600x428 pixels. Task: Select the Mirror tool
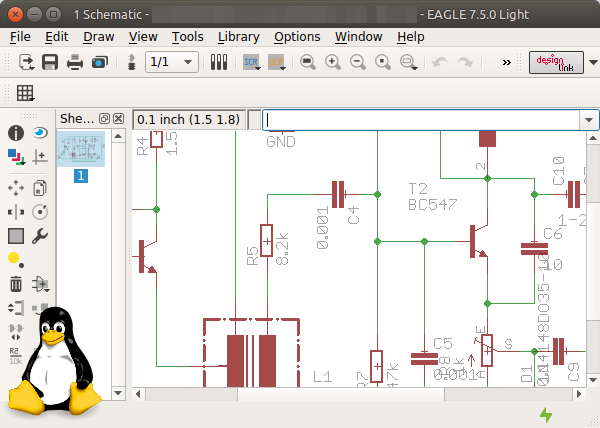tap(16, 212)
